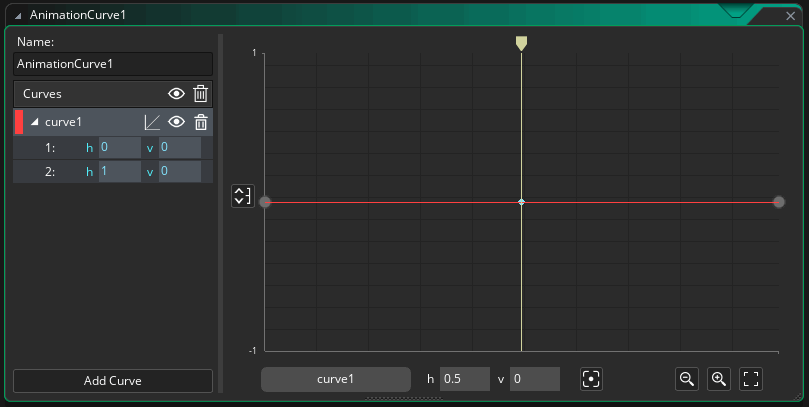809x407 pixels.
Task: Select the left curve endpoint
Action: pos(265,202)
